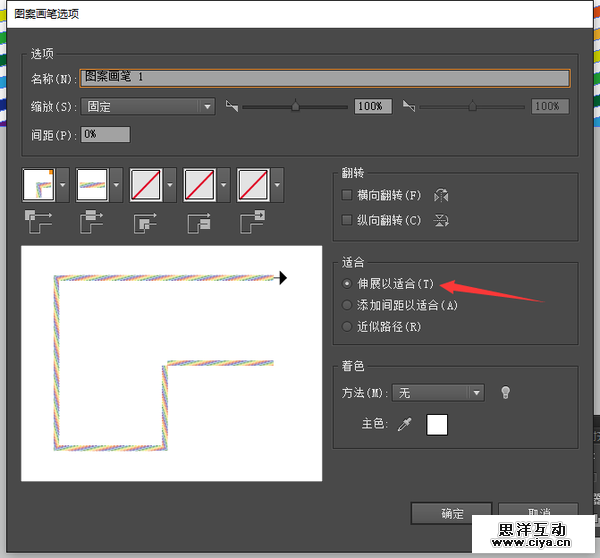Select the empty inner corner tile box
Image resolution: width=600 pixels, height=558 pixels.
(x=146, y=184)
